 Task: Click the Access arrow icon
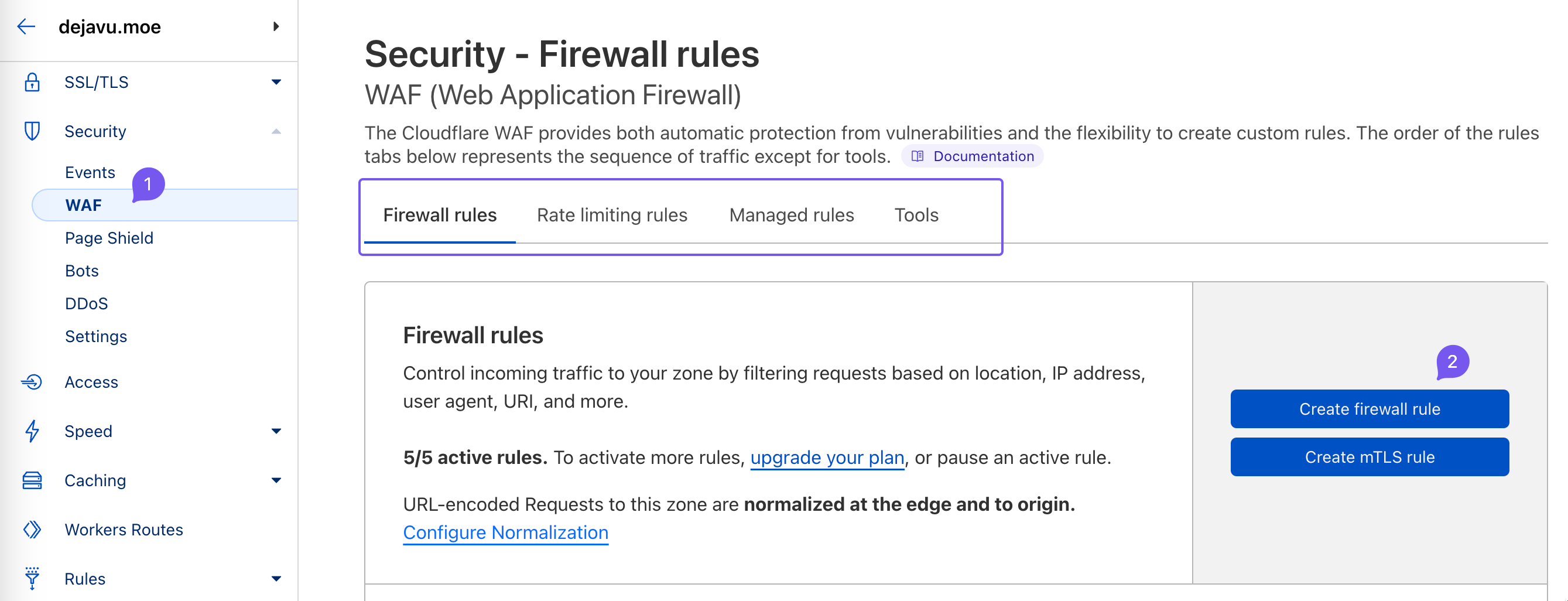(x=32, y=382)
